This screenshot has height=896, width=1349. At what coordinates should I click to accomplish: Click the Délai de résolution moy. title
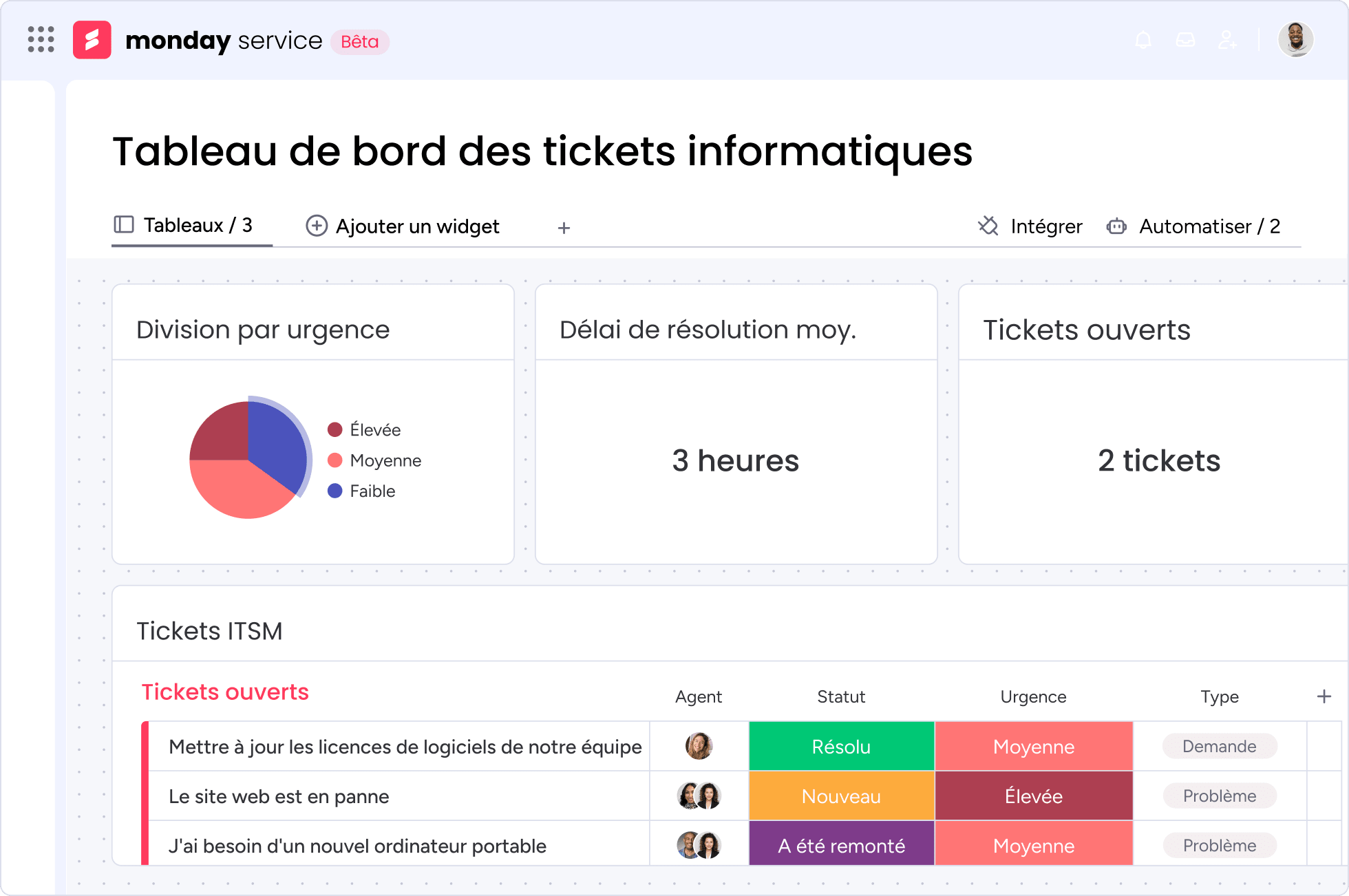[708, 330]
